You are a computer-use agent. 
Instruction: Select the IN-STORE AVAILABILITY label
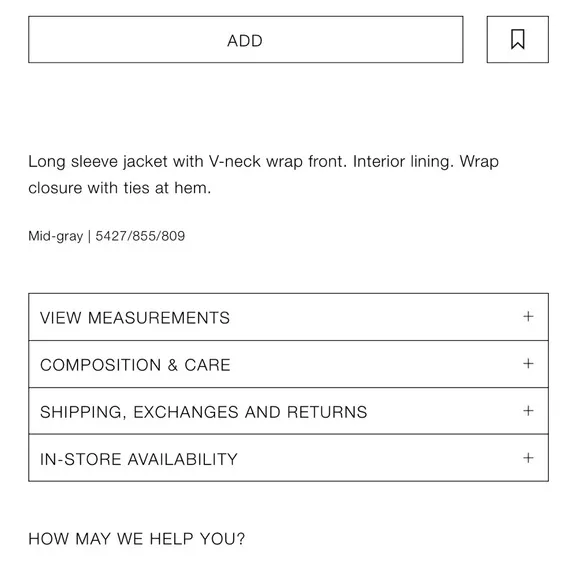pyautogui.click(x=139, y=459)
